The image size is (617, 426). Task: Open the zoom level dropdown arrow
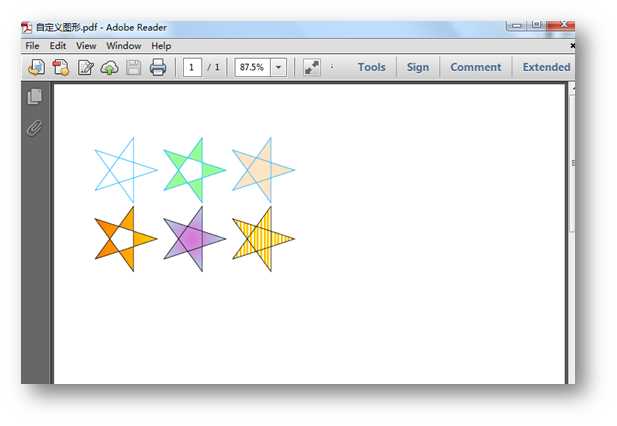click(279, 67)
